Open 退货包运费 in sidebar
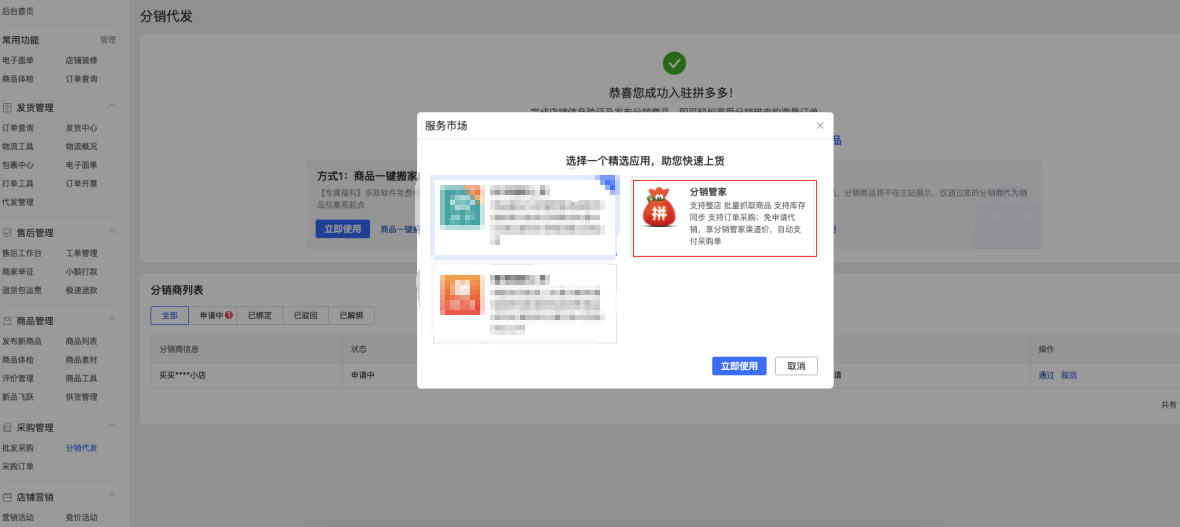 point(22,291)
